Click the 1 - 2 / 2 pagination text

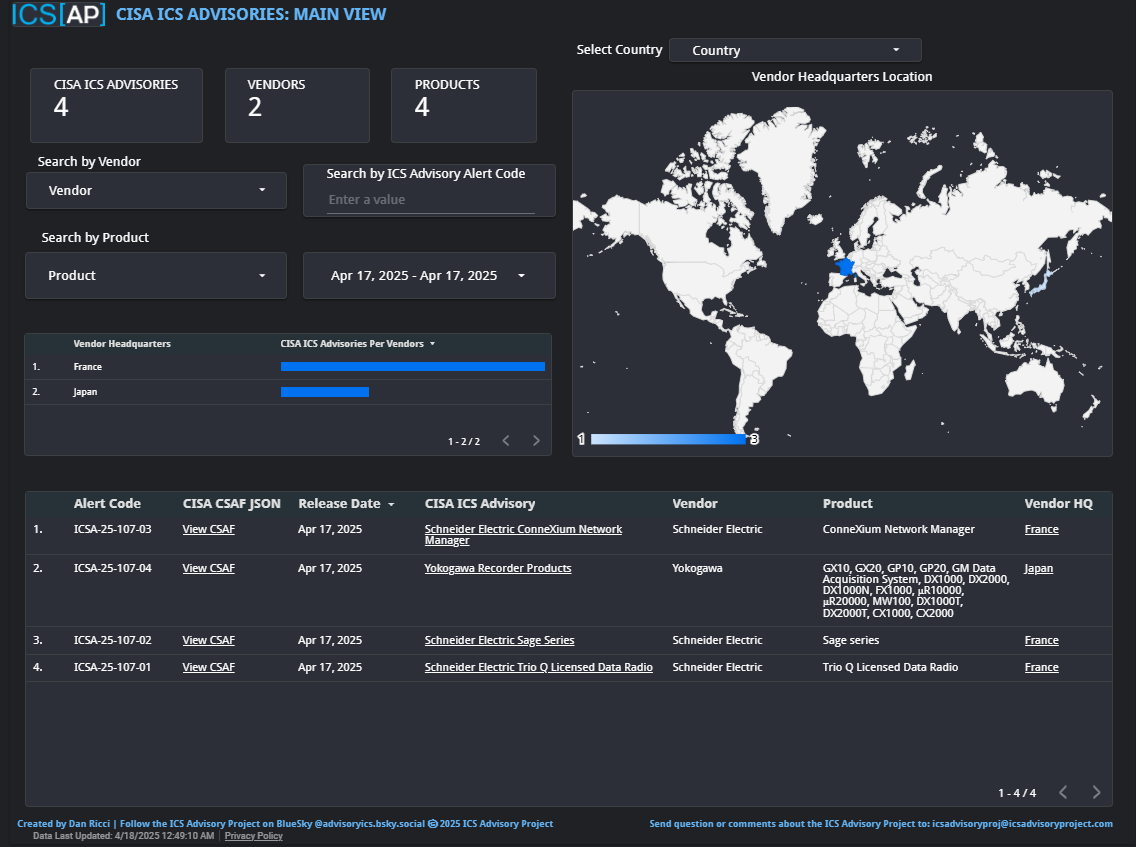(x=464, y=441)
